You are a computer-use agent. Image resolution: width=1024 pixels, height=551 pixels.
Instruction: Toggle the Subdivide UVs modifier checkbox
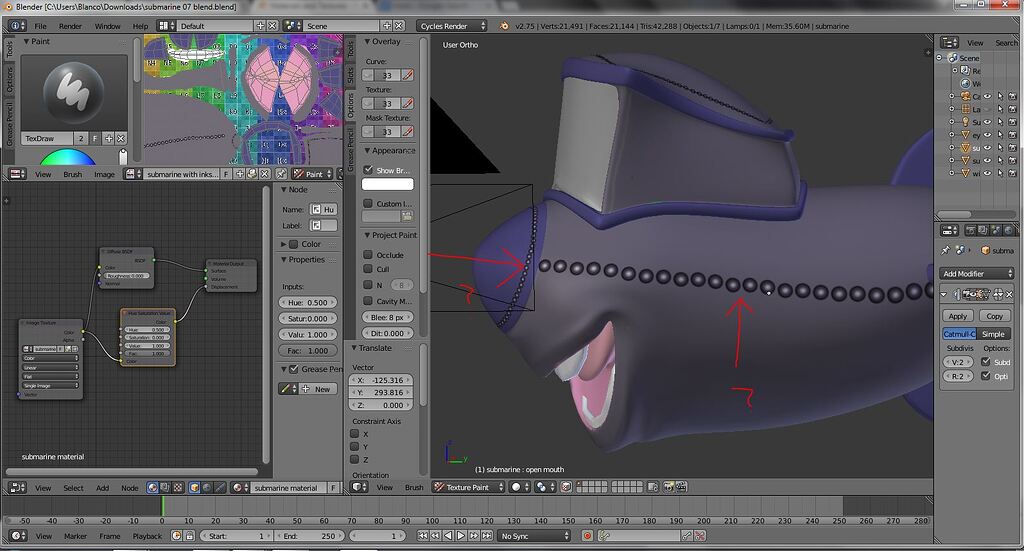(986, 362)
